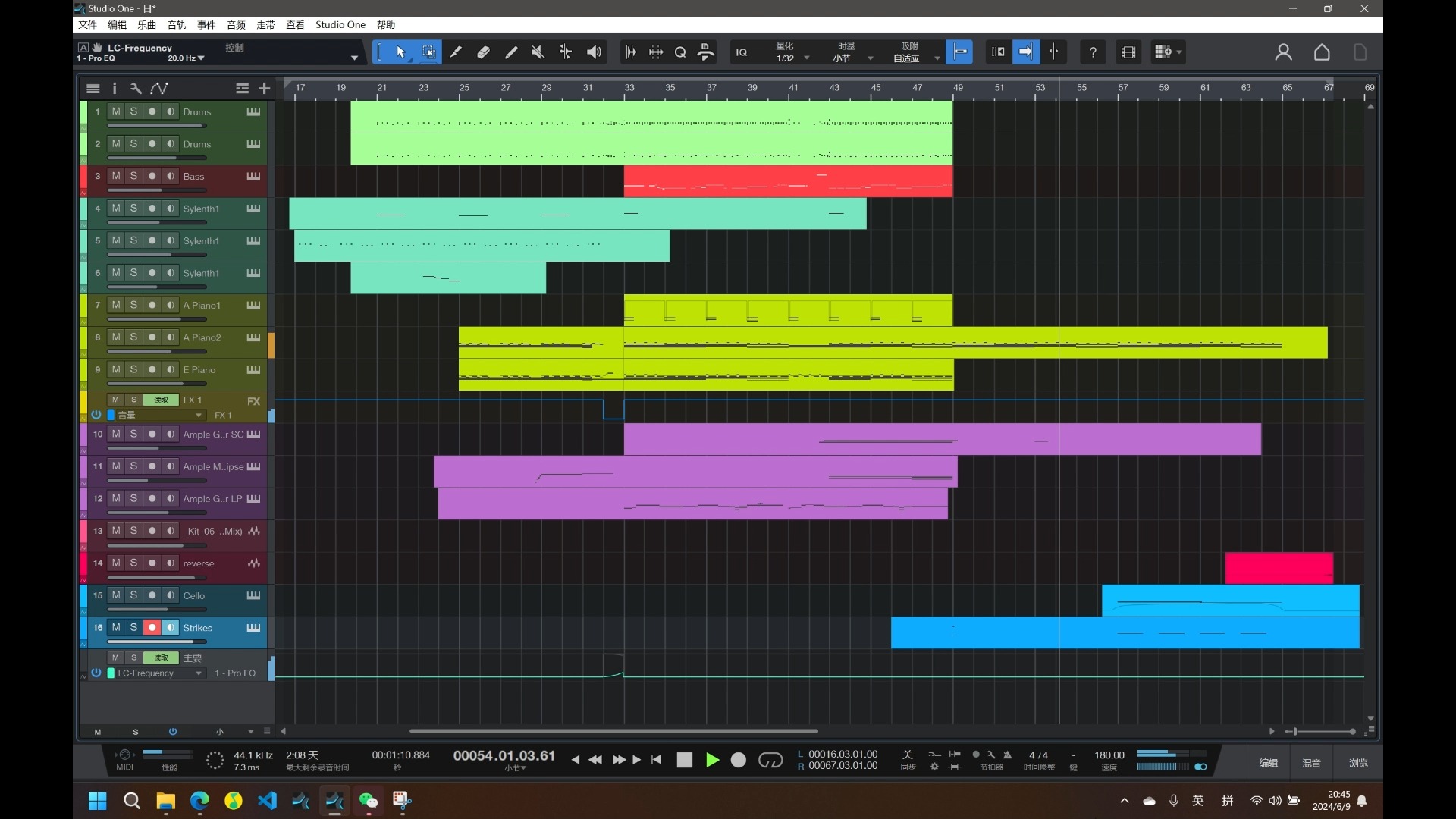The width and height of the screenshot is (1456, 819).
Task: Click the horizontal arrangement scrollbar
Action: (x=613, y=731)
